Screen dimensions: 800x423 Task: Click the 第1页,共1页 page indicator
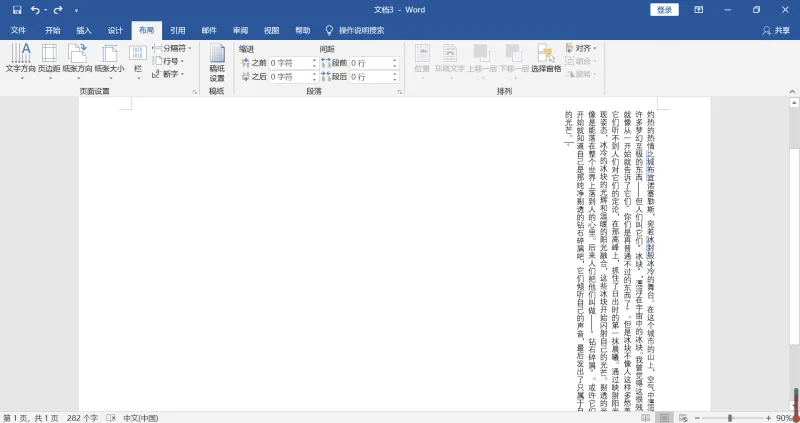31,418
